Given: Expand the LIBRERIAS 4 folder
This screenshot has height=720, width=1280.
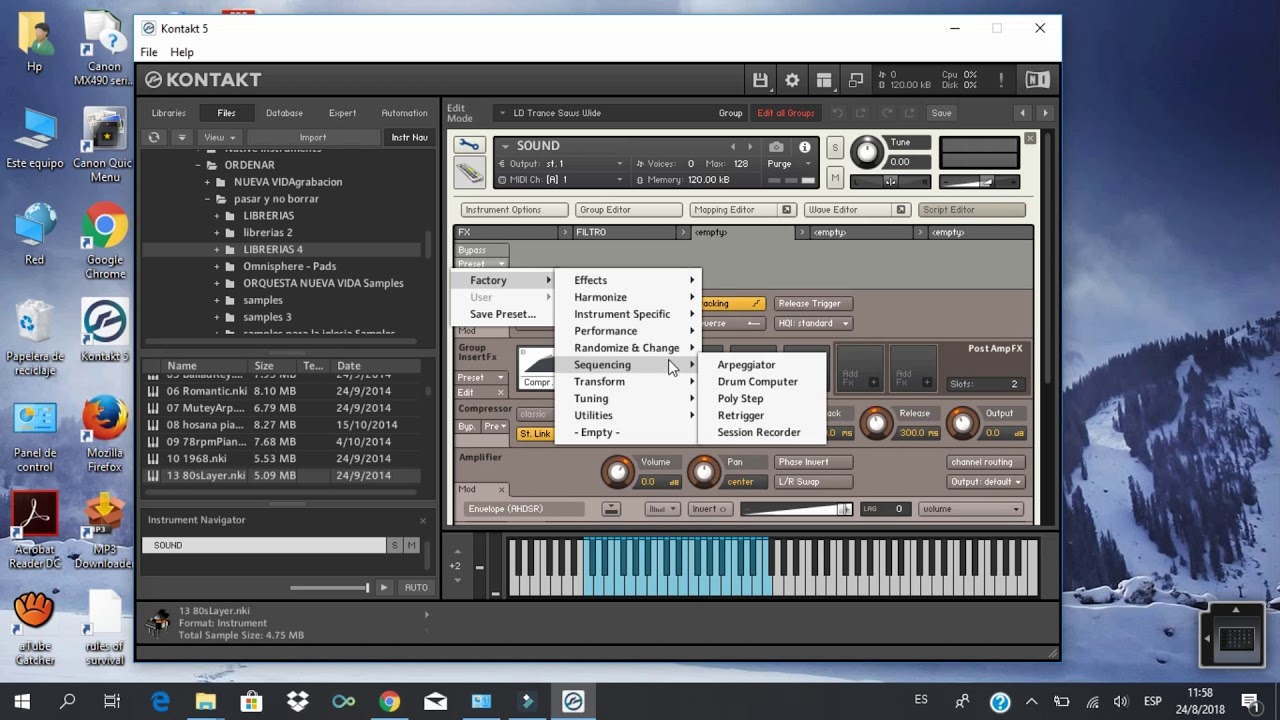Looking at the screenshot, I should click(x=217, y=249).
